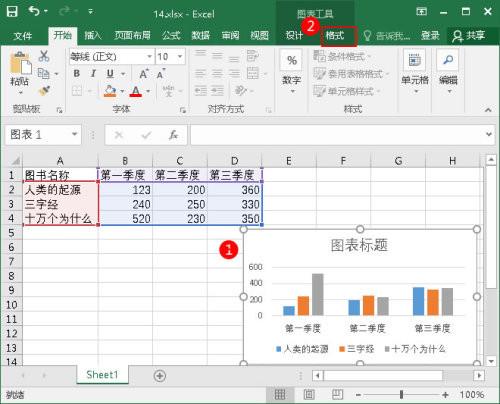Image resolution: width=500 pixels, height=404 pixels.
Task: Click the Undo arrow icon
Action: 34,11
